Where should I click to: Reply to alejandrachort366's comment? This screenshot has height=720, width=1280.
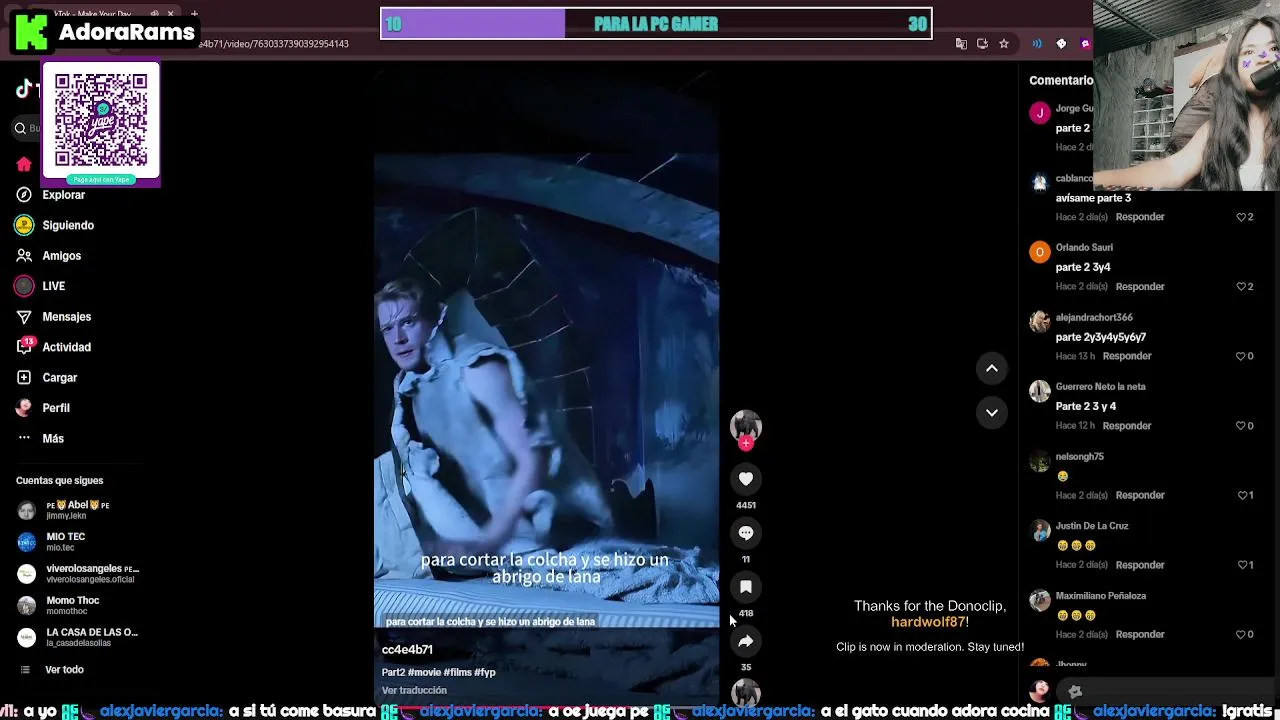(x=1127, y=356)
